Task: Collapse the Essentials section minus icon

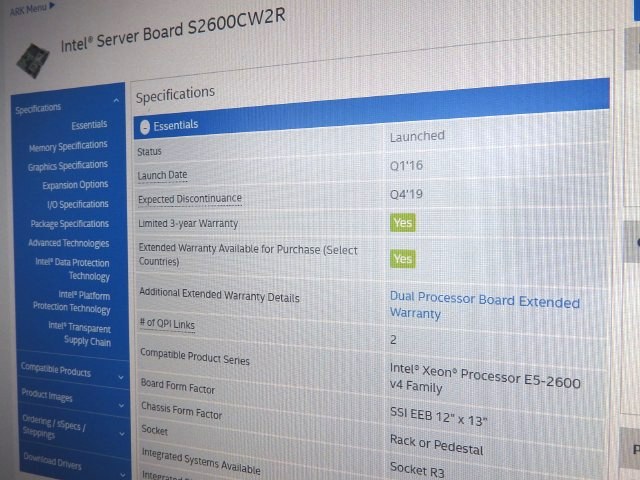Action: point(145,127)
